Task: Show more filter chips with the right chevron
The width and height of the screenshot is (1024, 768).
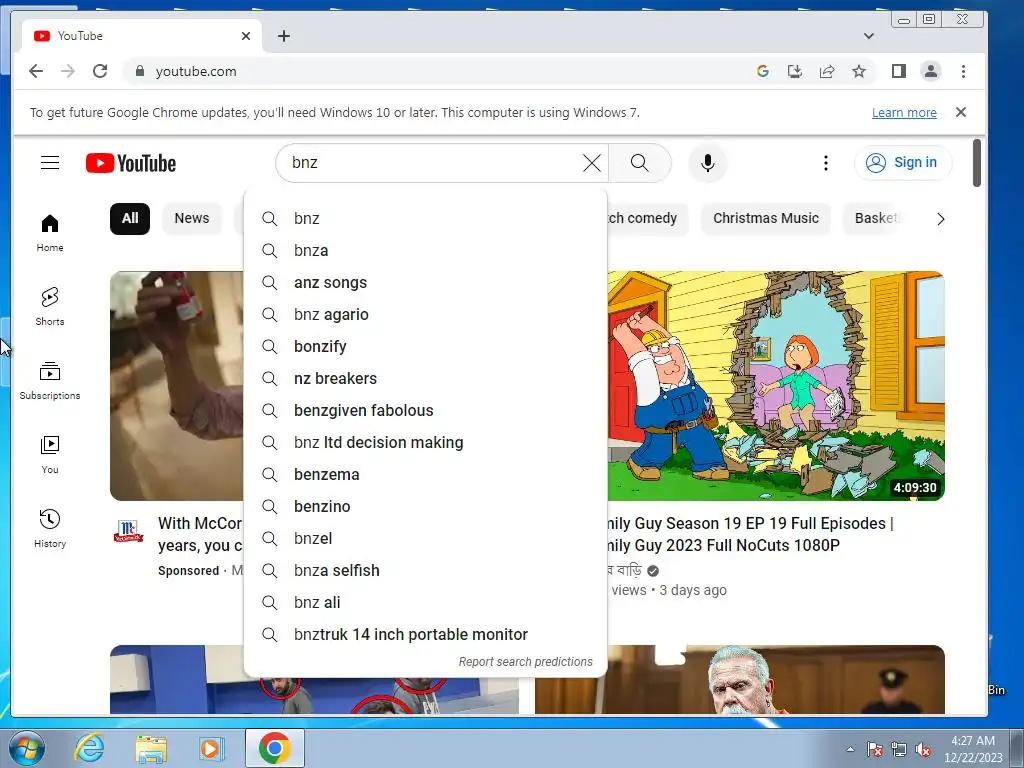Action: point(940,219)
